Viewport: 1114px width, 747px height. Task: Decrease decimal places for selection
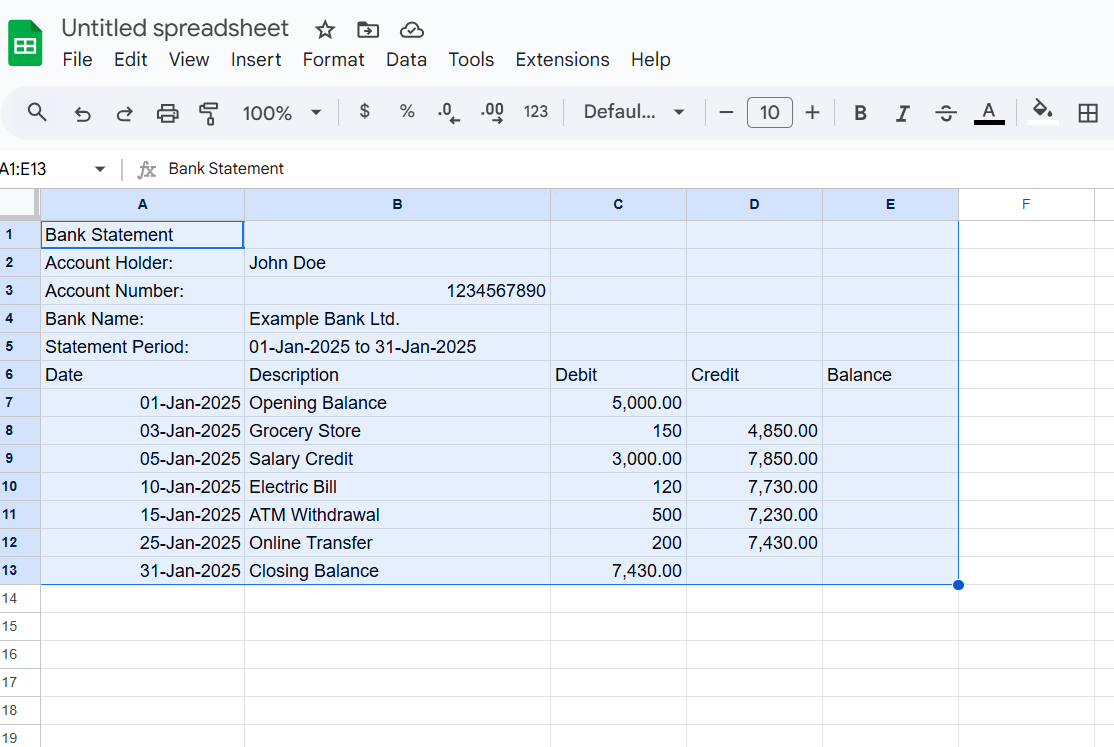[448, 112]
